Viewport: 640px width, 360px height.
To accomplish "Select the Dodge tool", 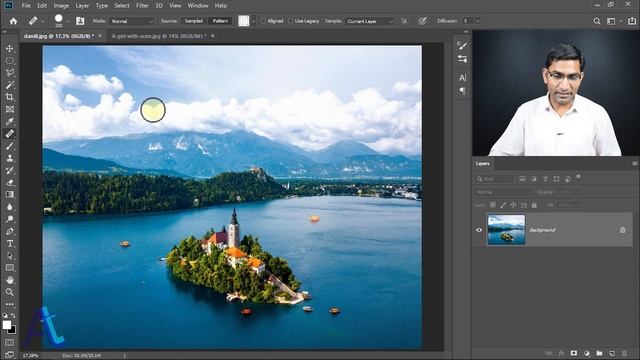I will (x=9, y=219).
